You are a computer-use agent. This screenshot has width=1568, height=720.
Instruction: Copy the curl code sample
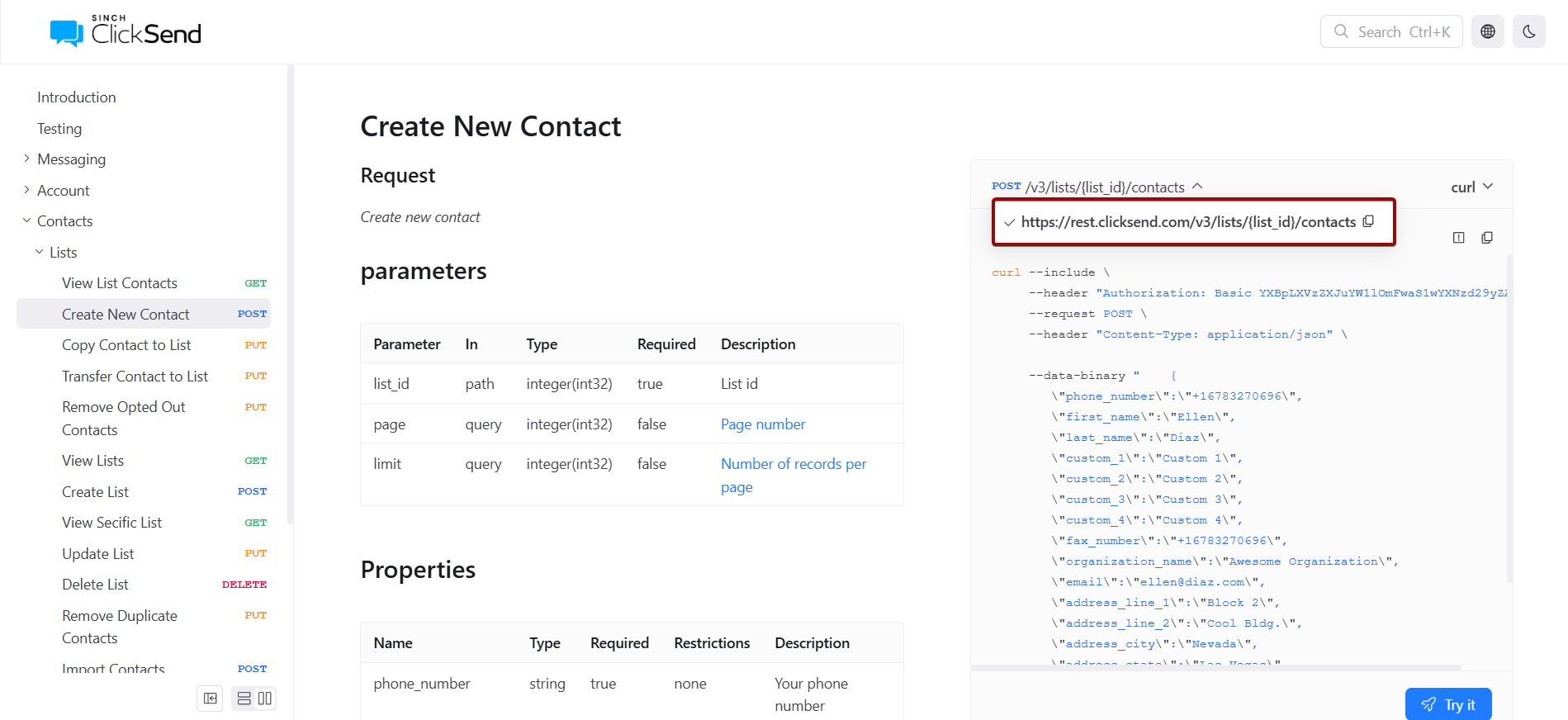[x=1486, y=238]
